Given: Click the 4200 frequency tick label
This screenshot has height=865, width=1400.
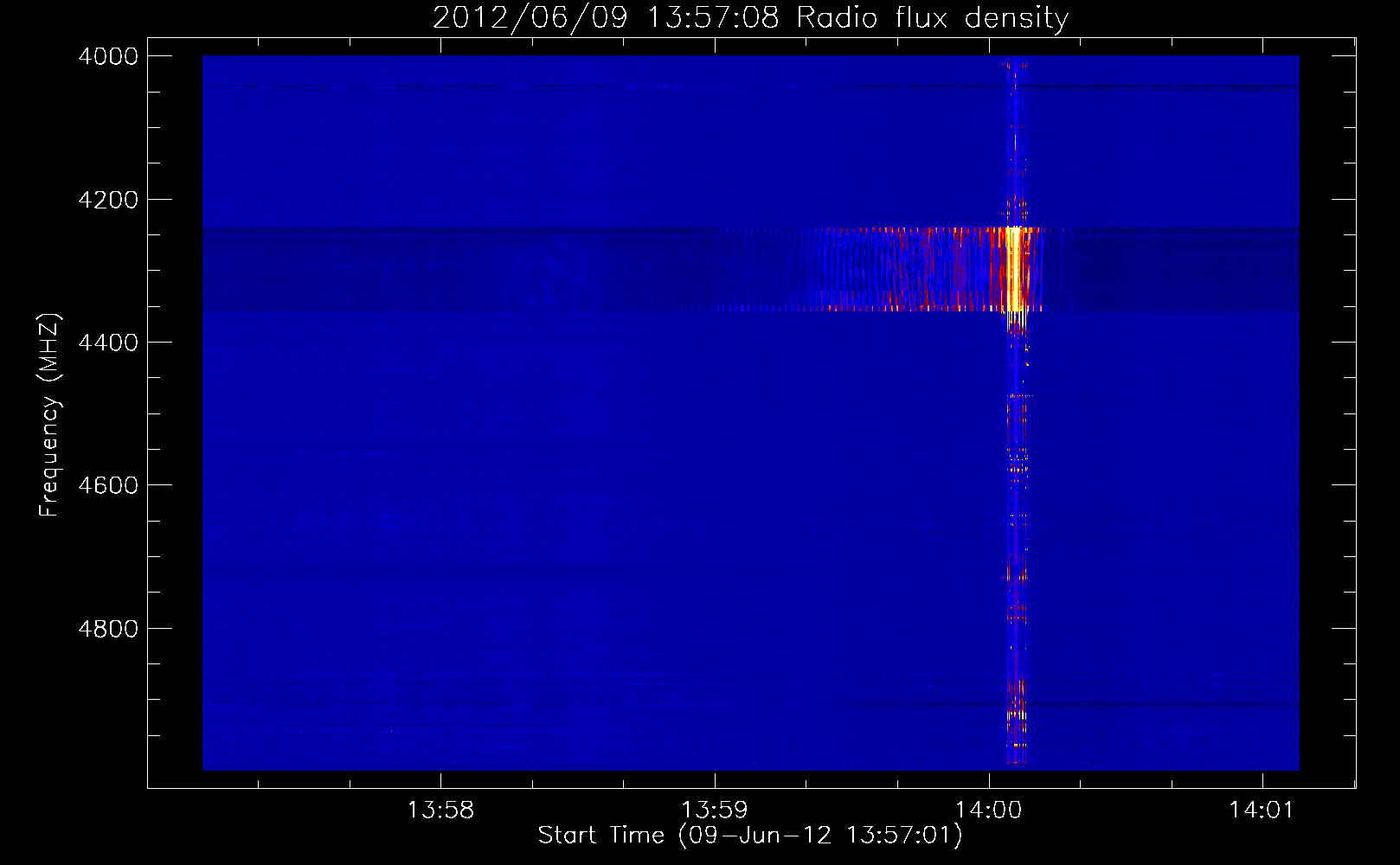Looking at the screenshot, I should [x=108, y=200].
